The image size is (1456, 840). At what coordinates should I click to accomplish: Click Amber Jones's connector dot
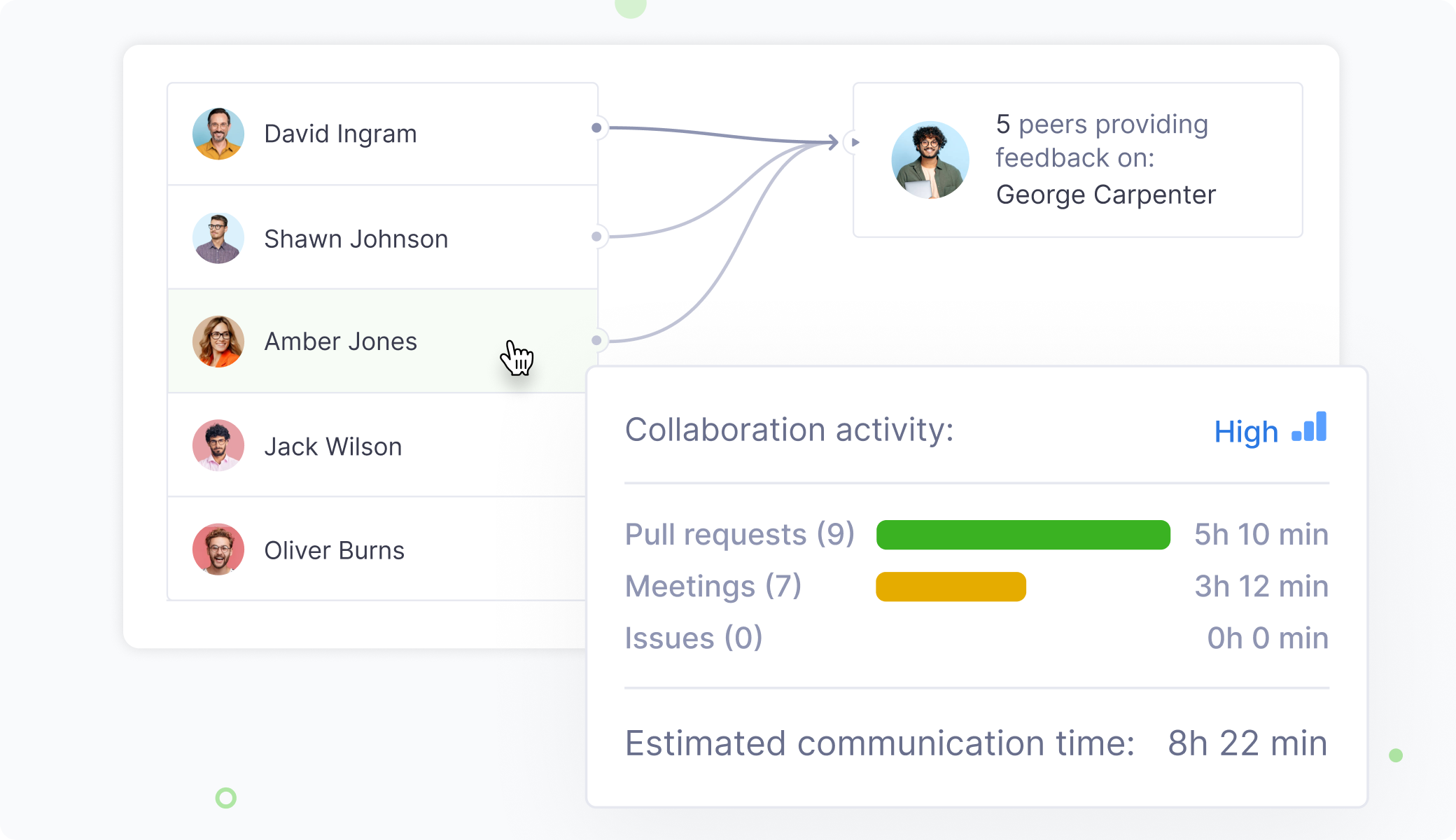(x=596, y=340)
